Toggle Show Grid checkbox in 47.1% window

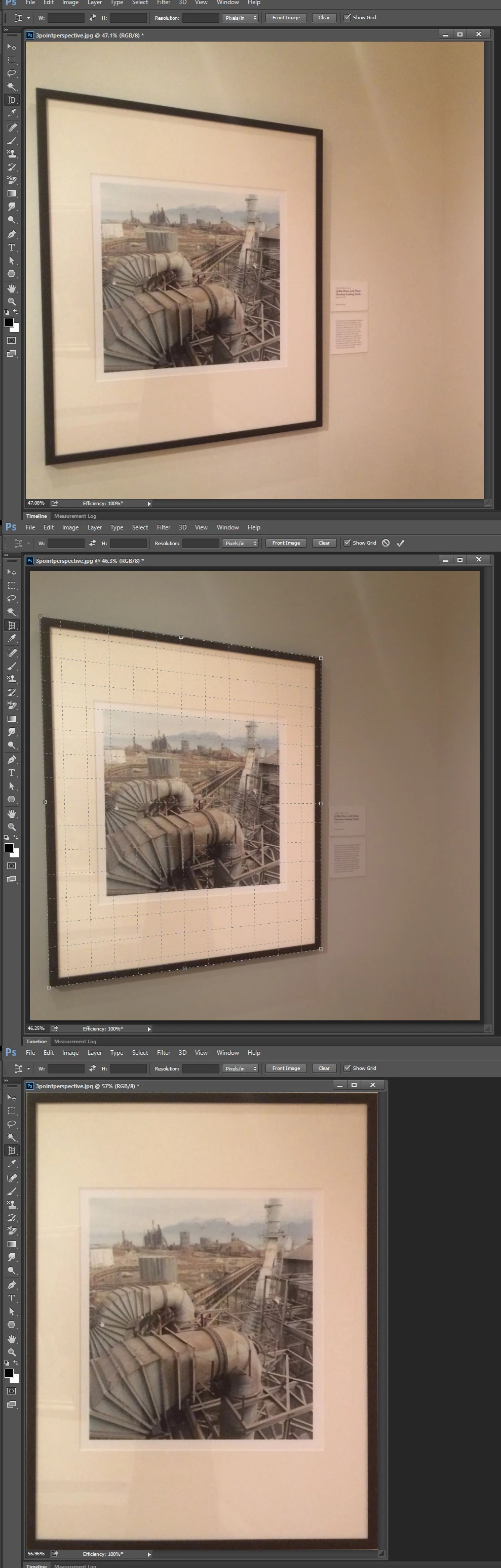pos(348,18)
